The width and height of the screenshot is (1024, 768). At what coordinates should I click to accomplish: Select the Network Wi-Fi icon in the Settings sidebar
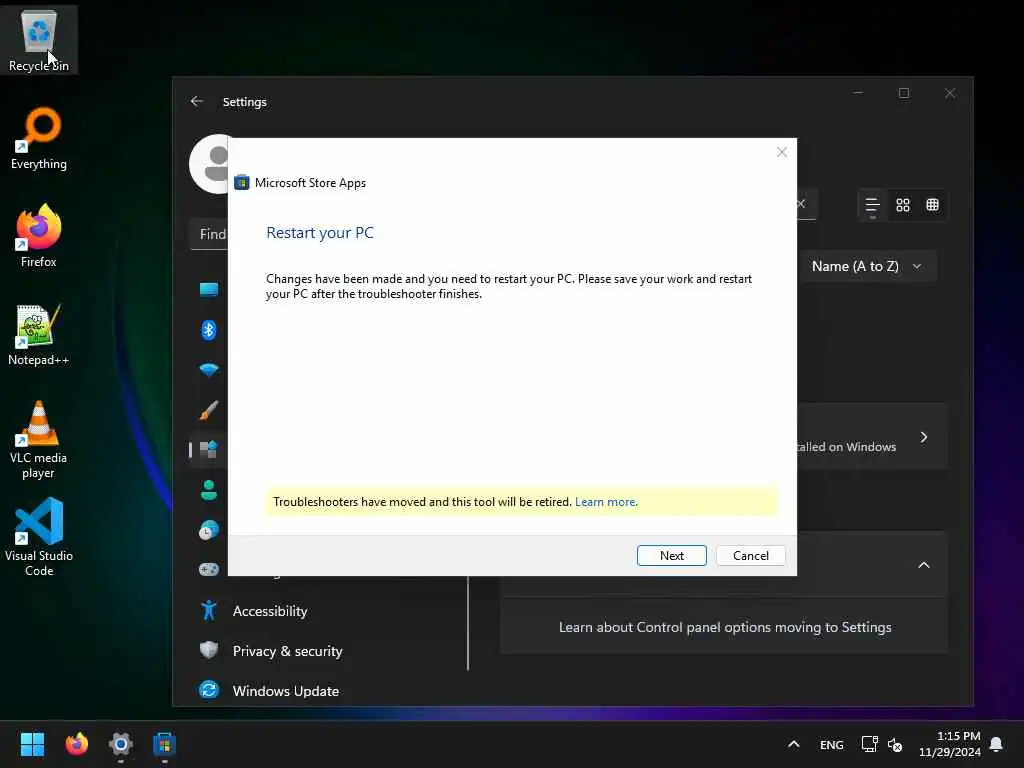coord(209,370)
